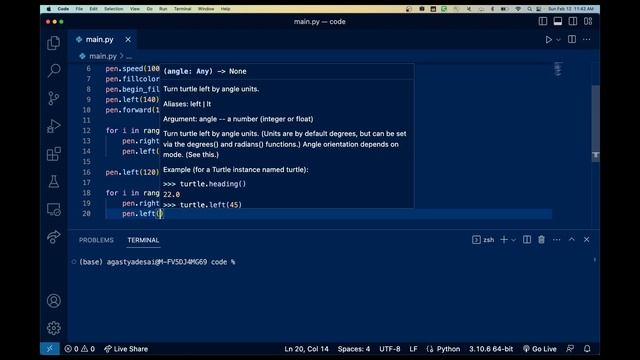
Task: Toggle the Primary Side Bar layout button
Action: click(542, 21)
